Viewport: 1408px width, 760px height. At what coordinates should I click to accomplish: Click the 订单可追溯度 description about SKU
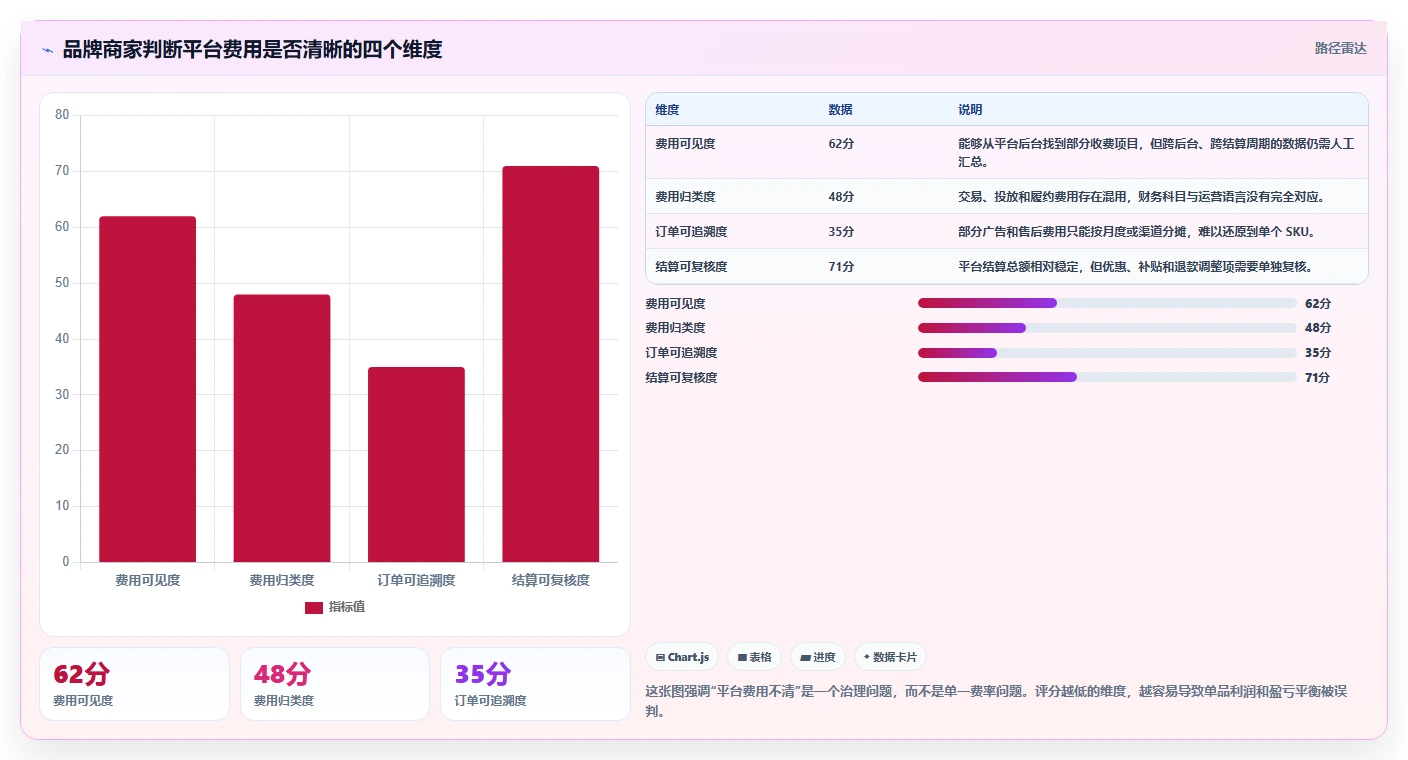click(1137, 232)
